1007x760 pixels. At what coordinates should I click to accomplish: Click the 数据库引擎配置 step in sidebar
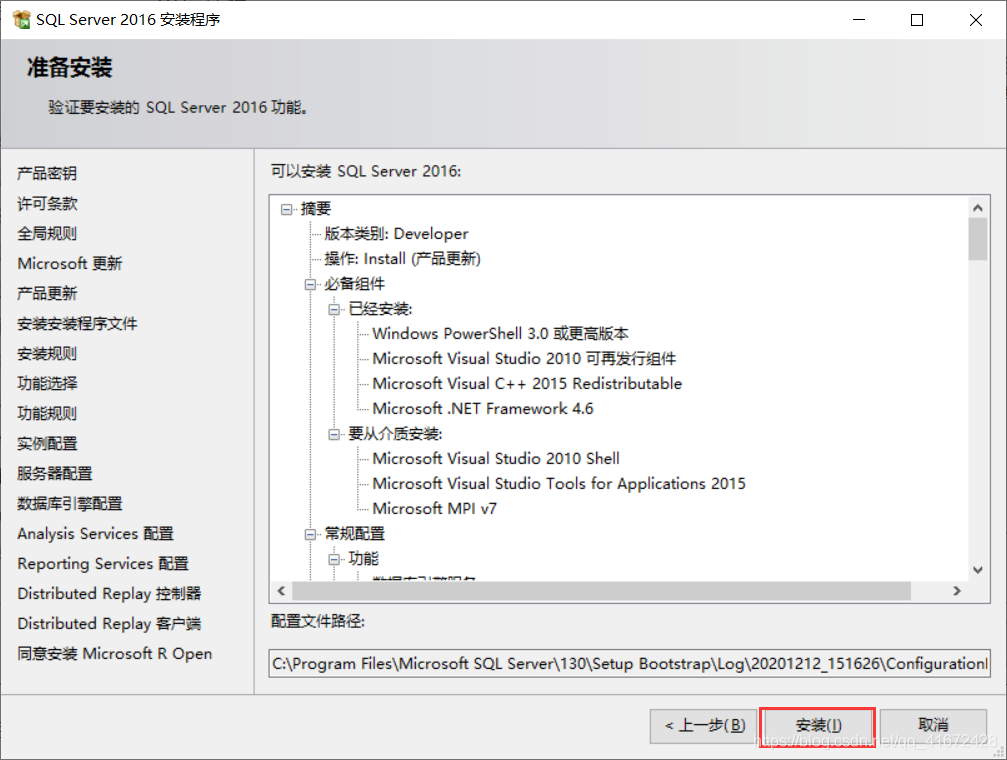(69, 504)
